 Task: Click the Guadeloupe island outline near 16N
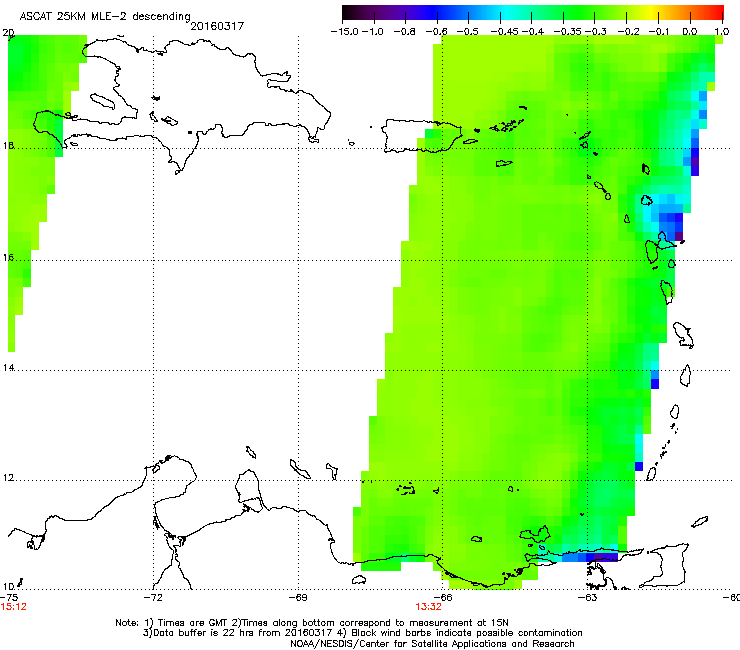point(660,249)
